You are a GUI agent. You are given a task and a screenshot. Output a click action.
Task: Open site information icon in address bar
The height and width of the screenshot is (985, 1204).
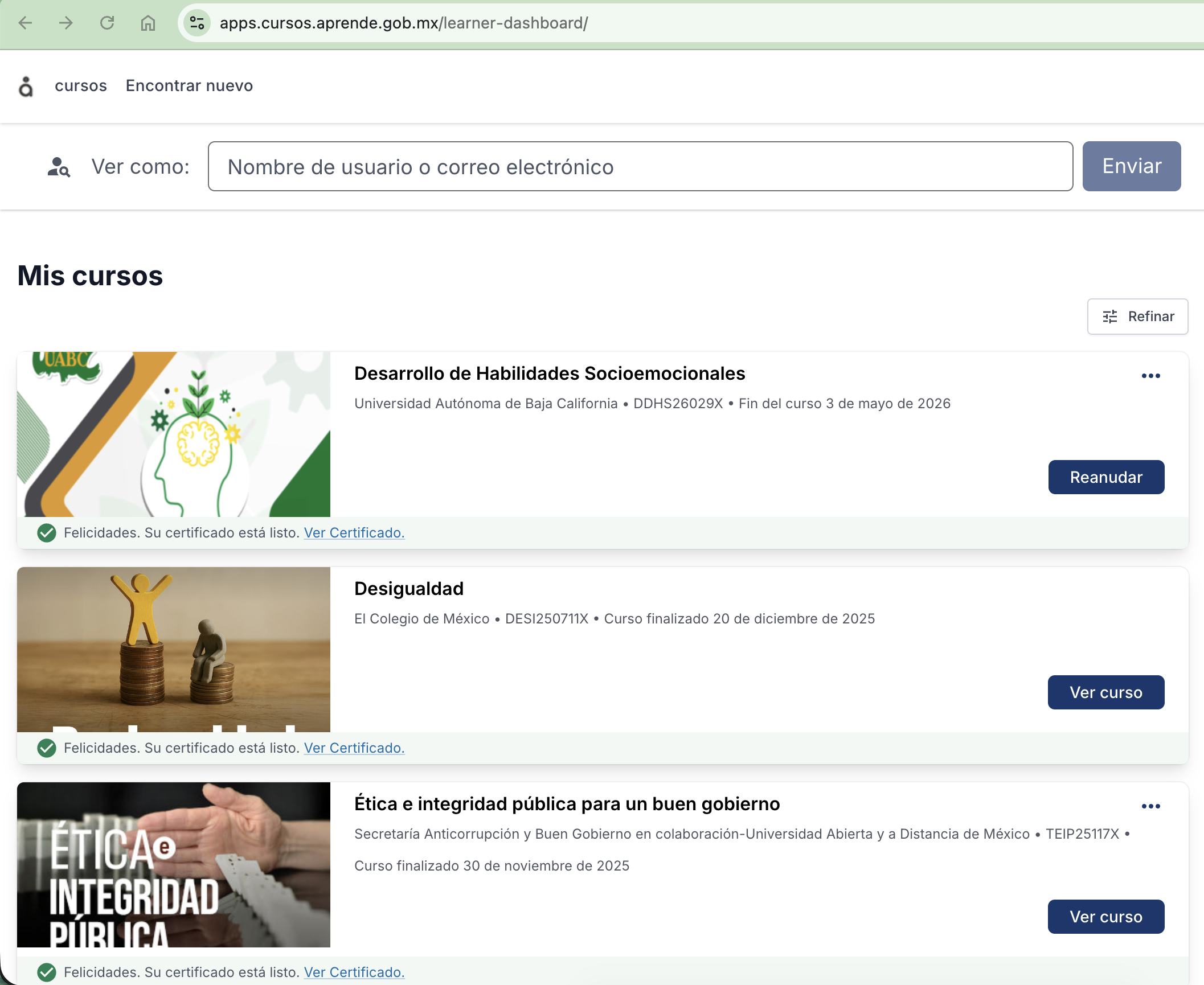pos(197,23)
